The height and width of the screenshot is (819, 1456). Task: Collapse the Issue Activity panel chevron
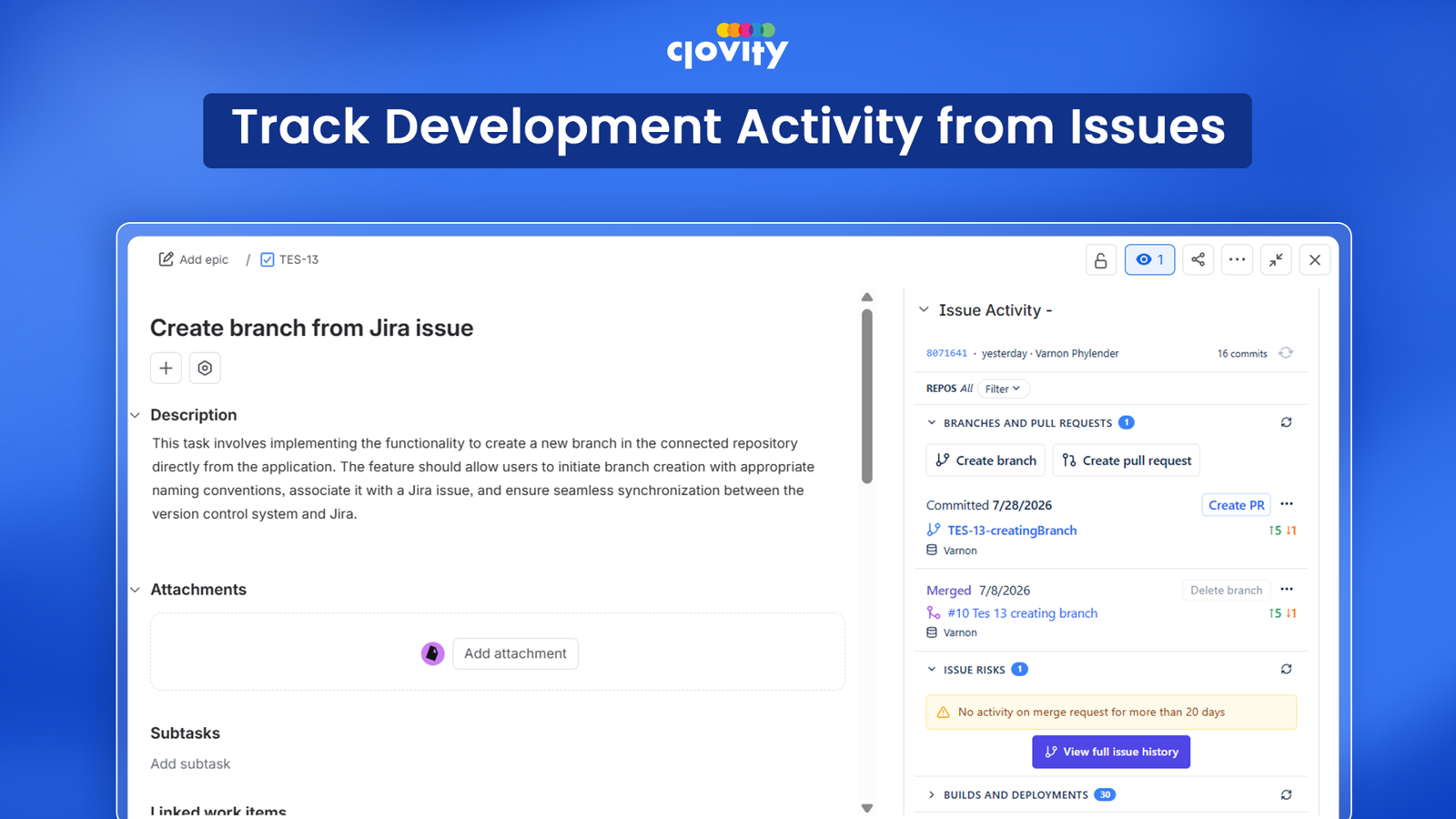(924, 310)
